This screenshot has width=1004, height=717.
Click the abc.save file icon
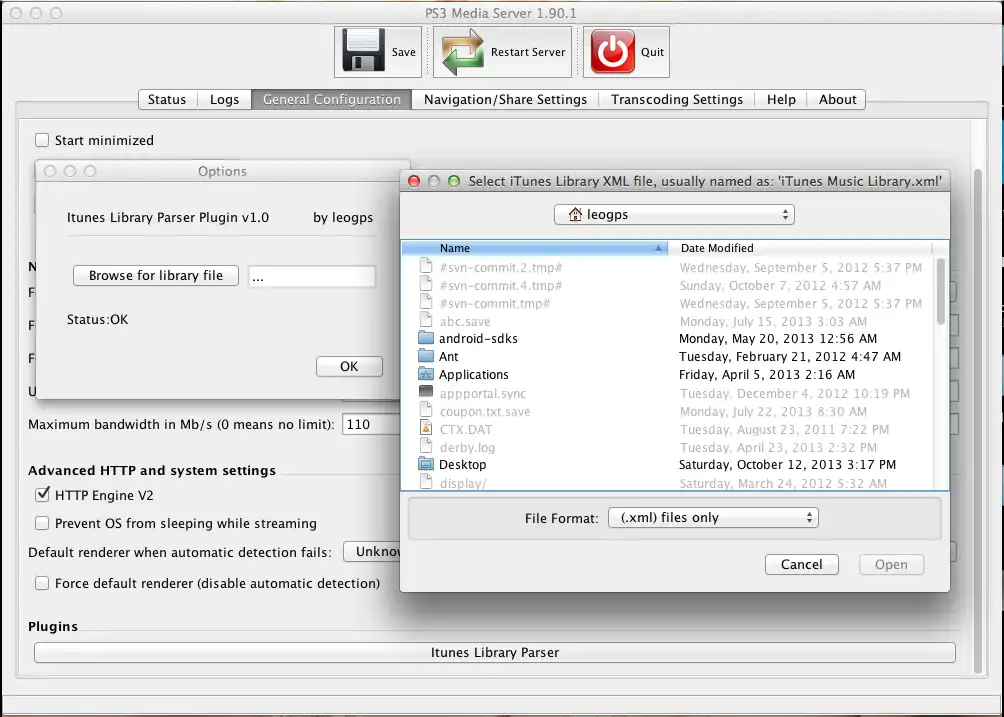click(x=426, y=320)
